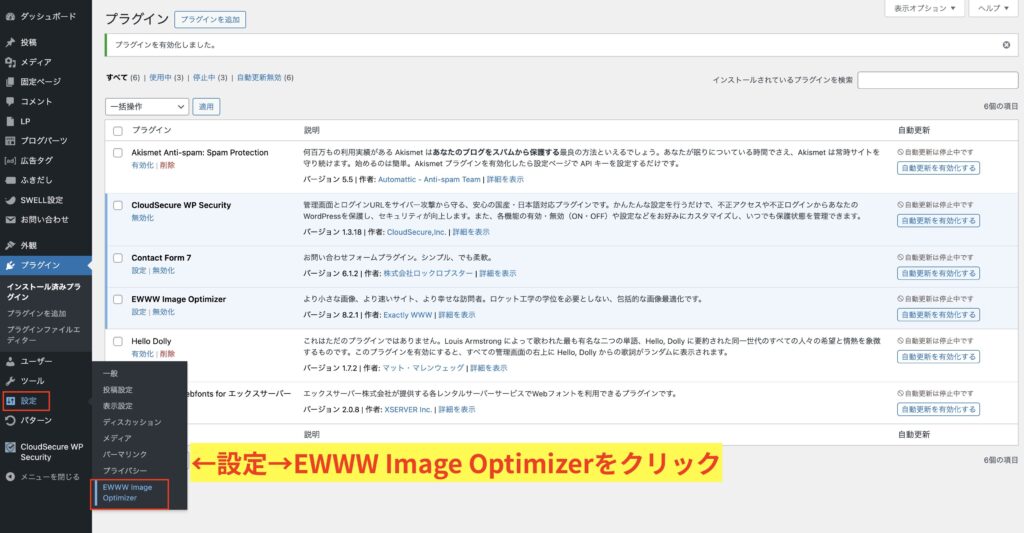The width and height of the screenshot is (1024, 533).
Task: Tick the Contact Form 7 checkbox
Action: click(118, 258)
